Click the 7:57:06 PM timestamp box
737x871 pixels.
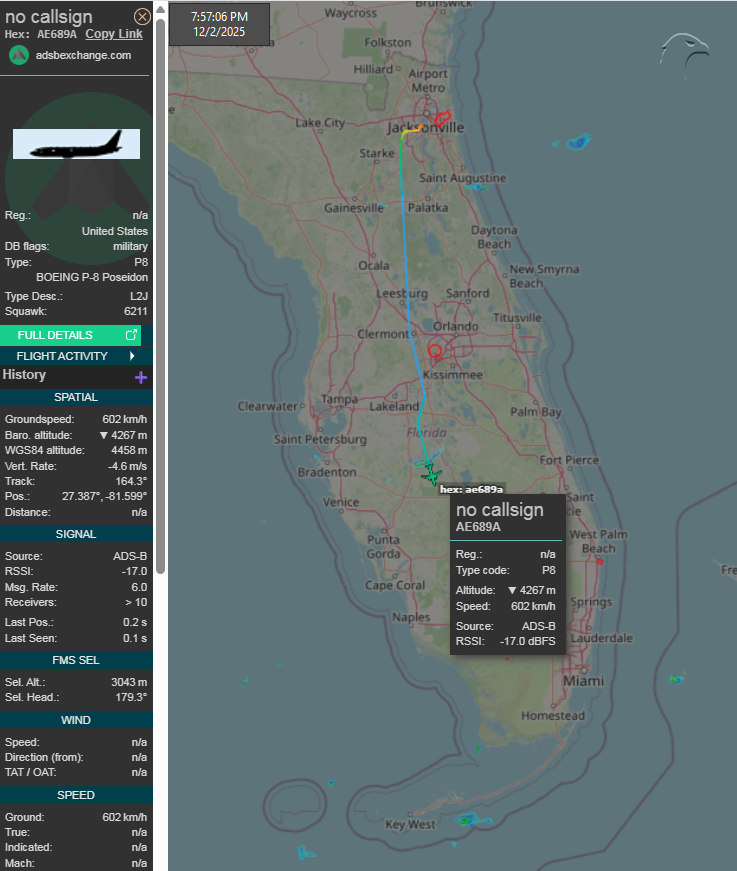tap(219, 24)
